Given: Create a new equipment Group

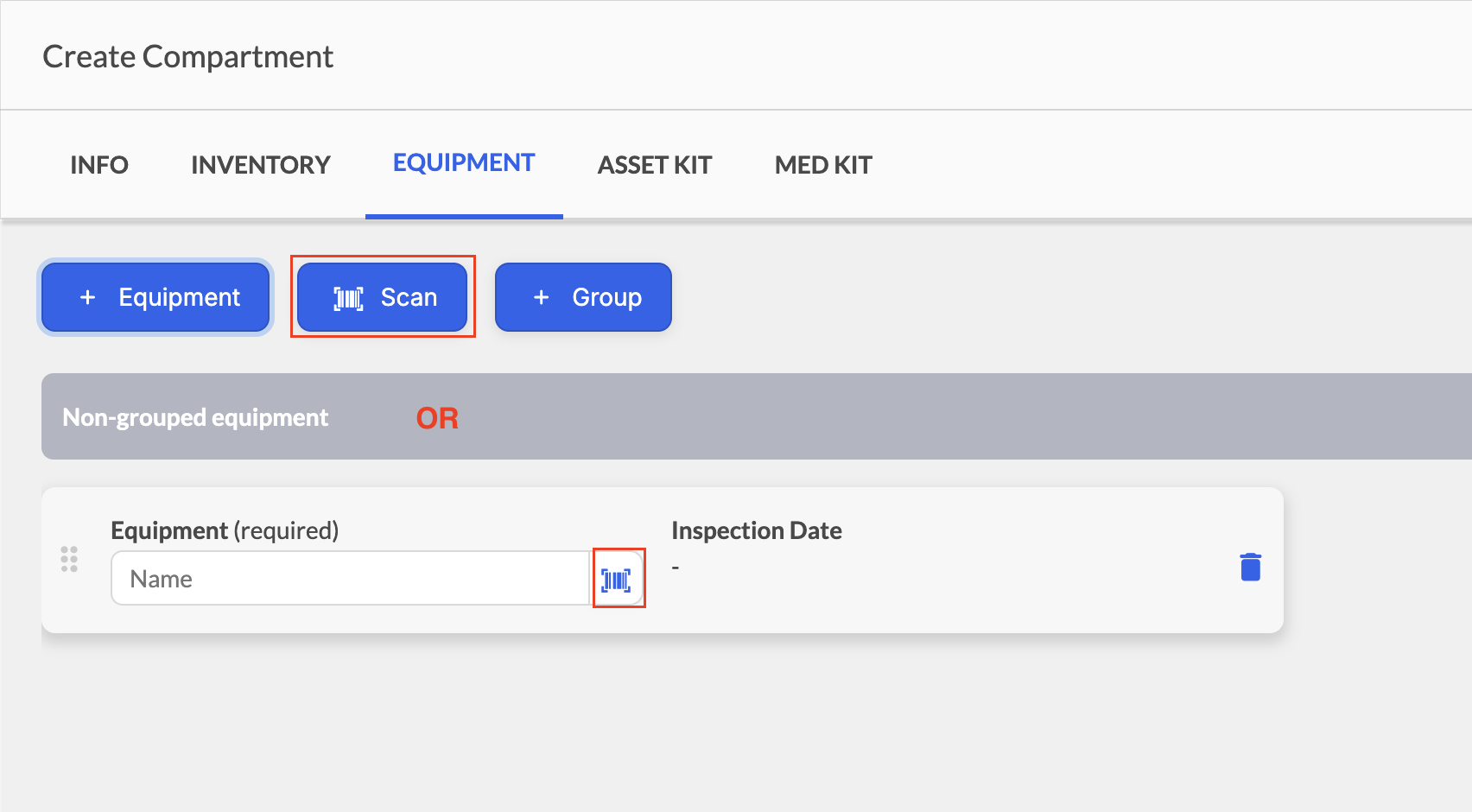Looking at the screenshot, I should click(x=583, y=297).
